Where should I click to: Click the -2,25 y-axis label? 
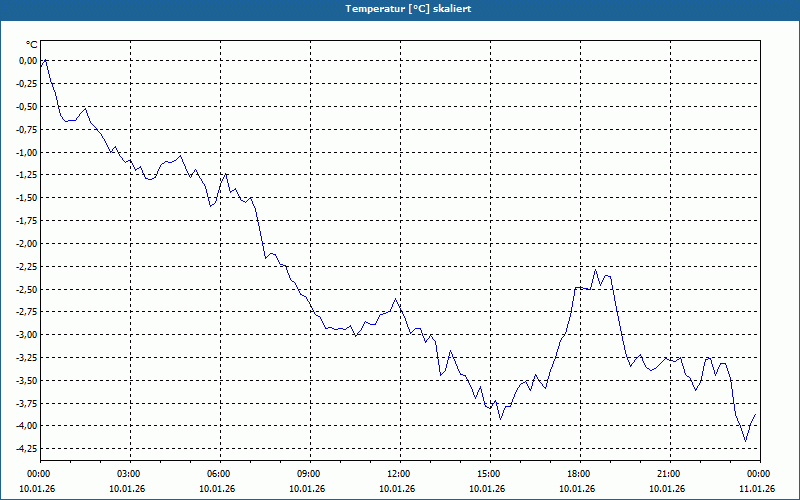pos(27,266)
